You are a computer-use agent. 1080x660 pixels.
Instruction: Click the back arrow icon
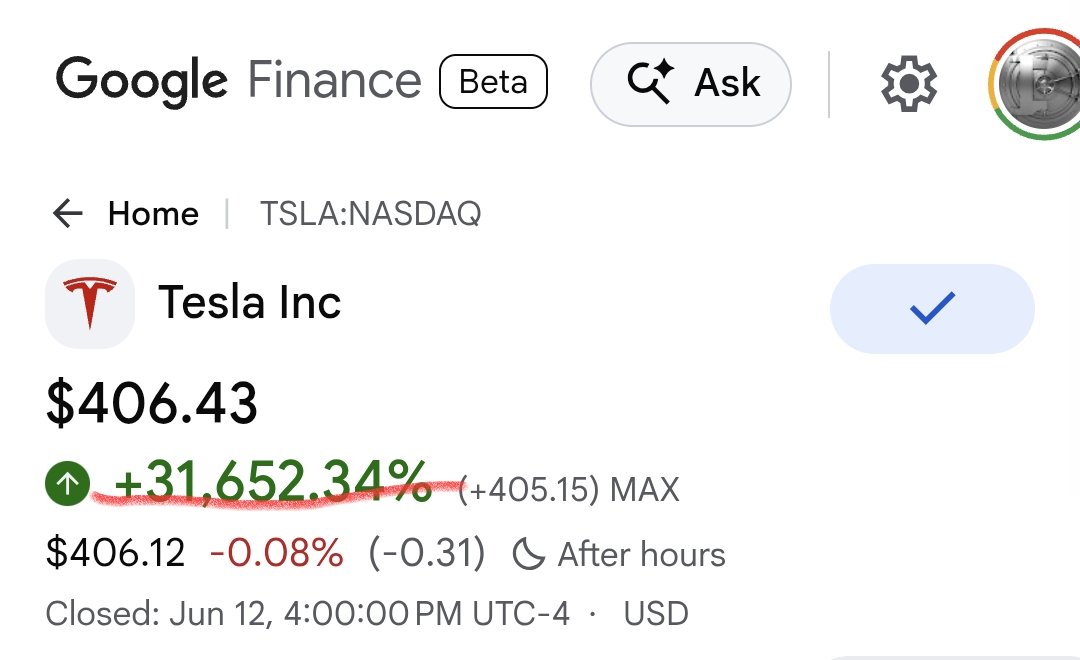tap(68, 213)
